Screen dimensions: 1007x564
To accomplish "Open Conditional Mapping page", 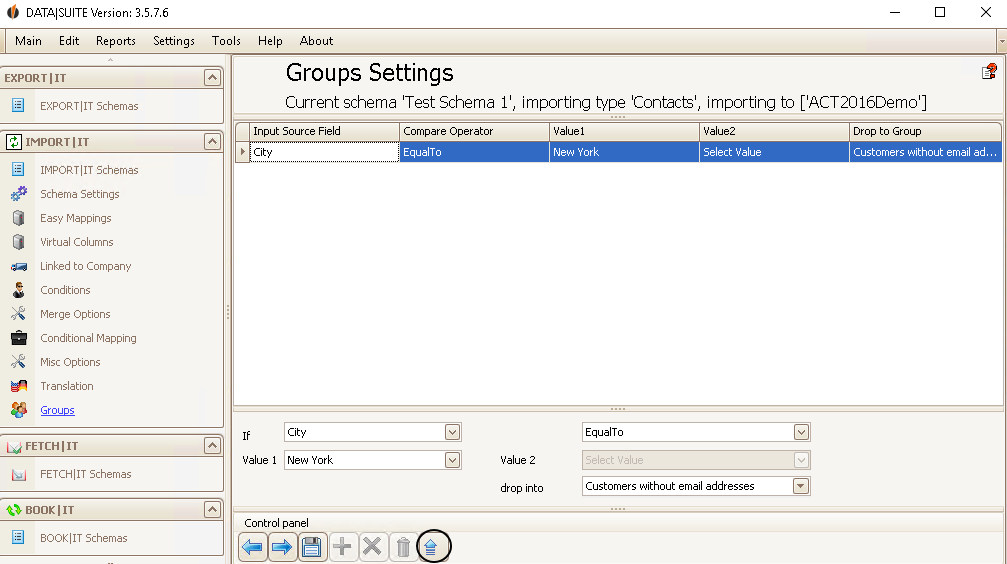I will point(88,338).
